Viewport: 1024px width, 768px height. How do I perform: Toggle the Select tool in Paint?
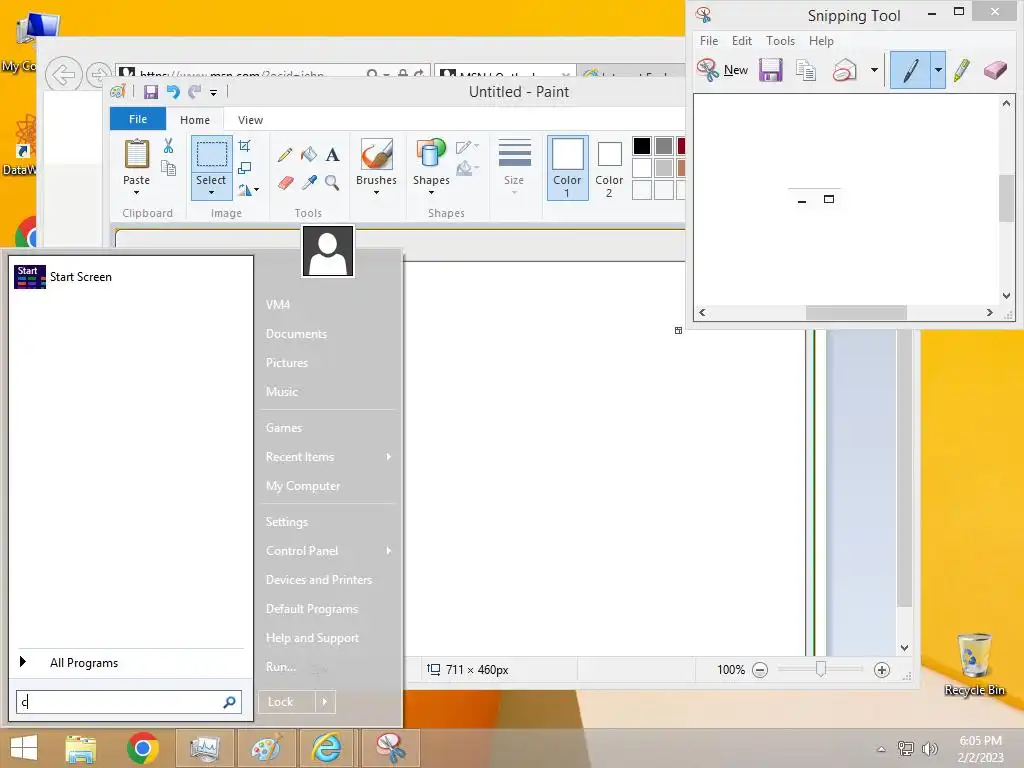point(212,155)
